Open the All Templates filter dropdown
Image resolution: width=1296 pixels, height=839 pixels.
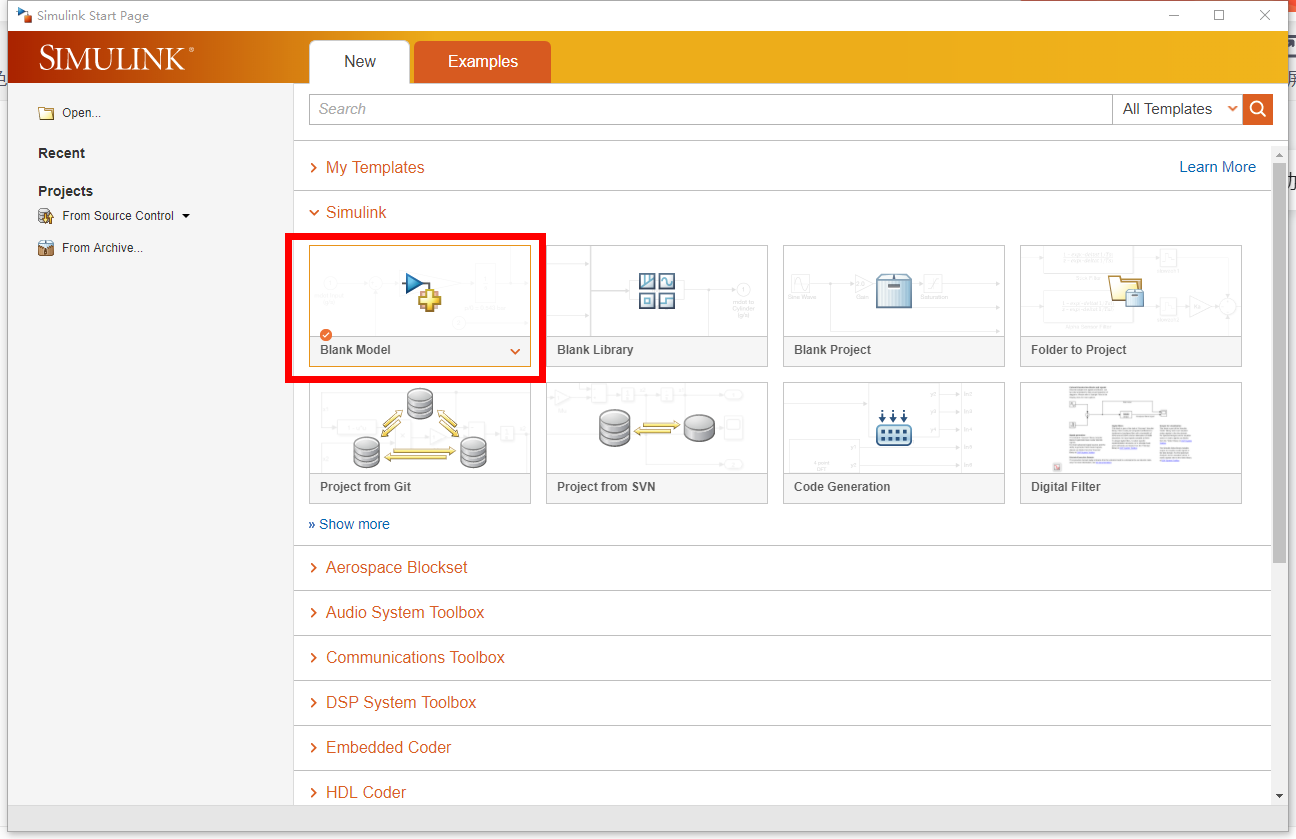pyautogui.click(x=1178, y=109)
